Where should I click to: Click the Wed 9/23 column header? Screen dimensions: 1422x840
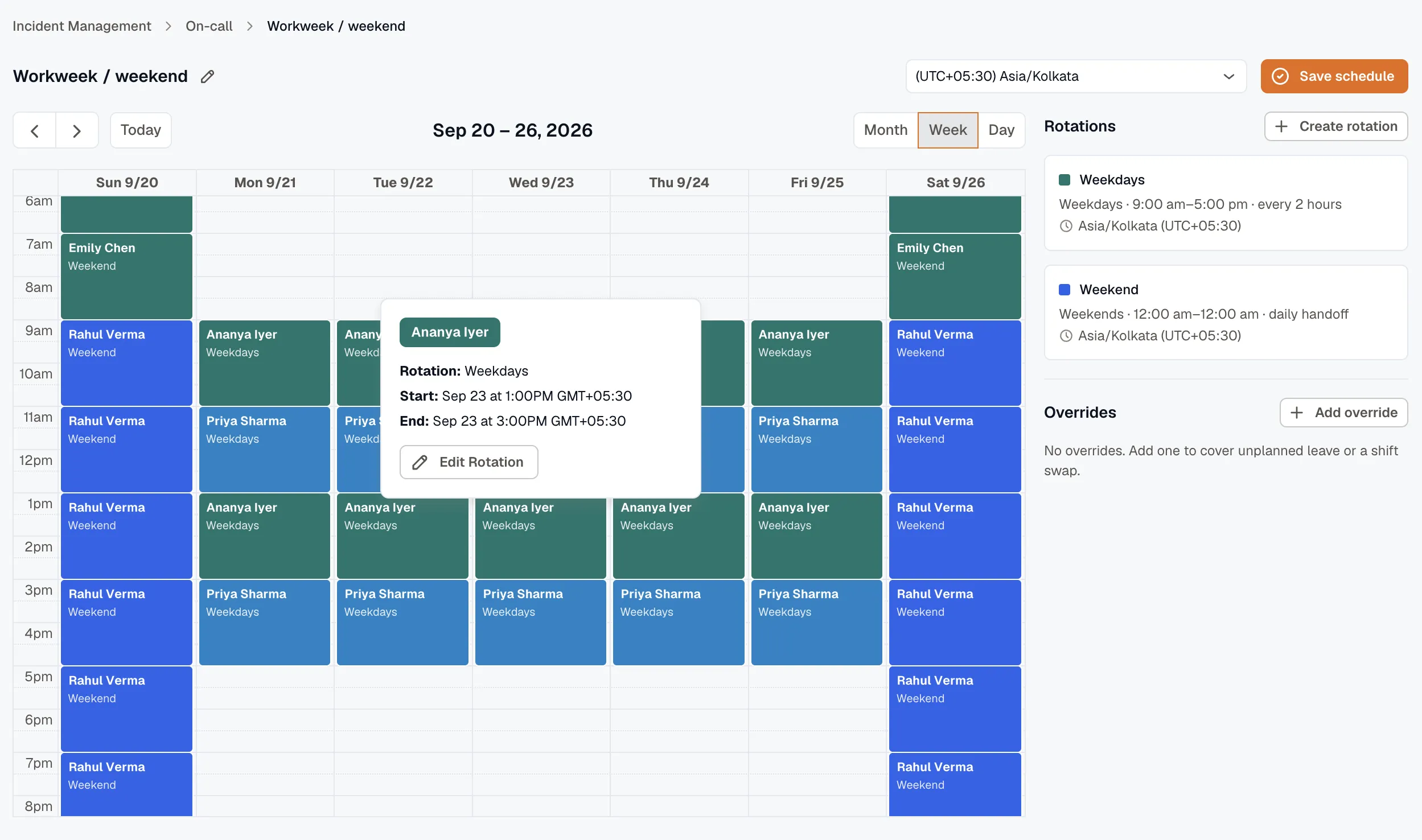click(x=541, y=183)
